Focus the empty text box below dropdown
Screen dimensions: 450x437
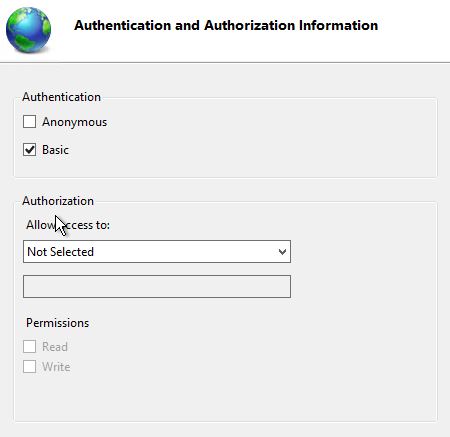157,286
